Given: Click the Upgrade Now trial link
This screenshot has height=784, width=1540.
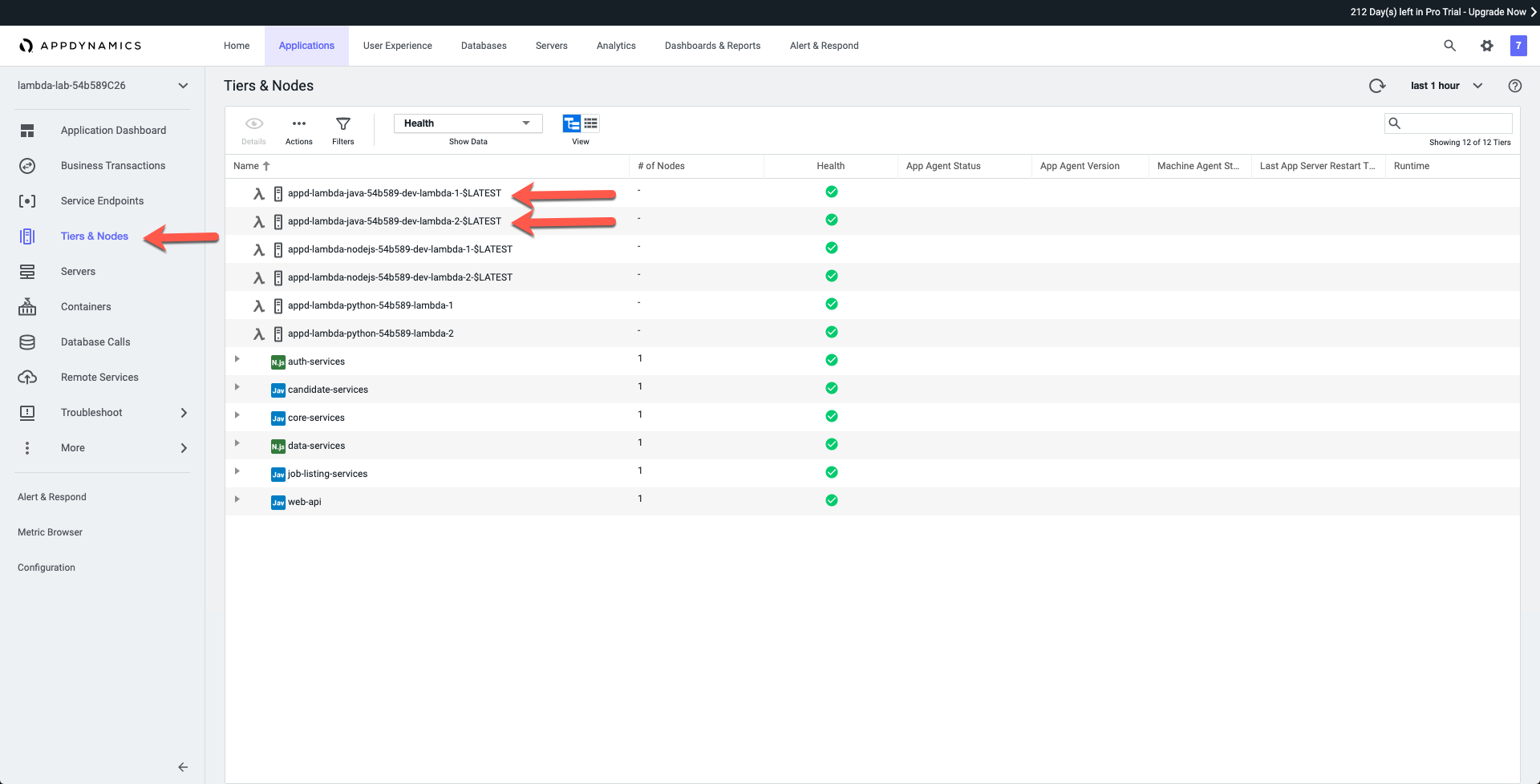Looking at the screenshot, I should (1497, 12).
